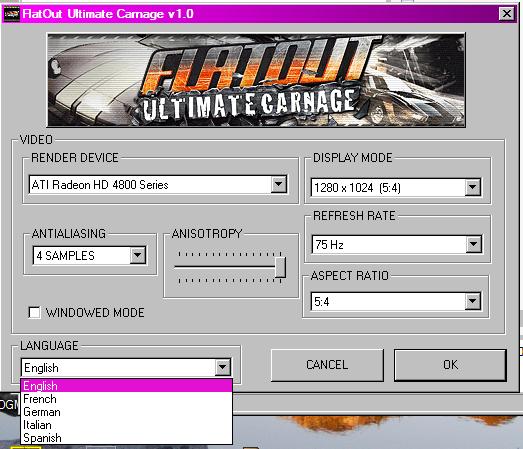This screenshot has height=449, width=523.
Task: Open the Render Device dropdown arrow
Action: [x=279, y=184]
